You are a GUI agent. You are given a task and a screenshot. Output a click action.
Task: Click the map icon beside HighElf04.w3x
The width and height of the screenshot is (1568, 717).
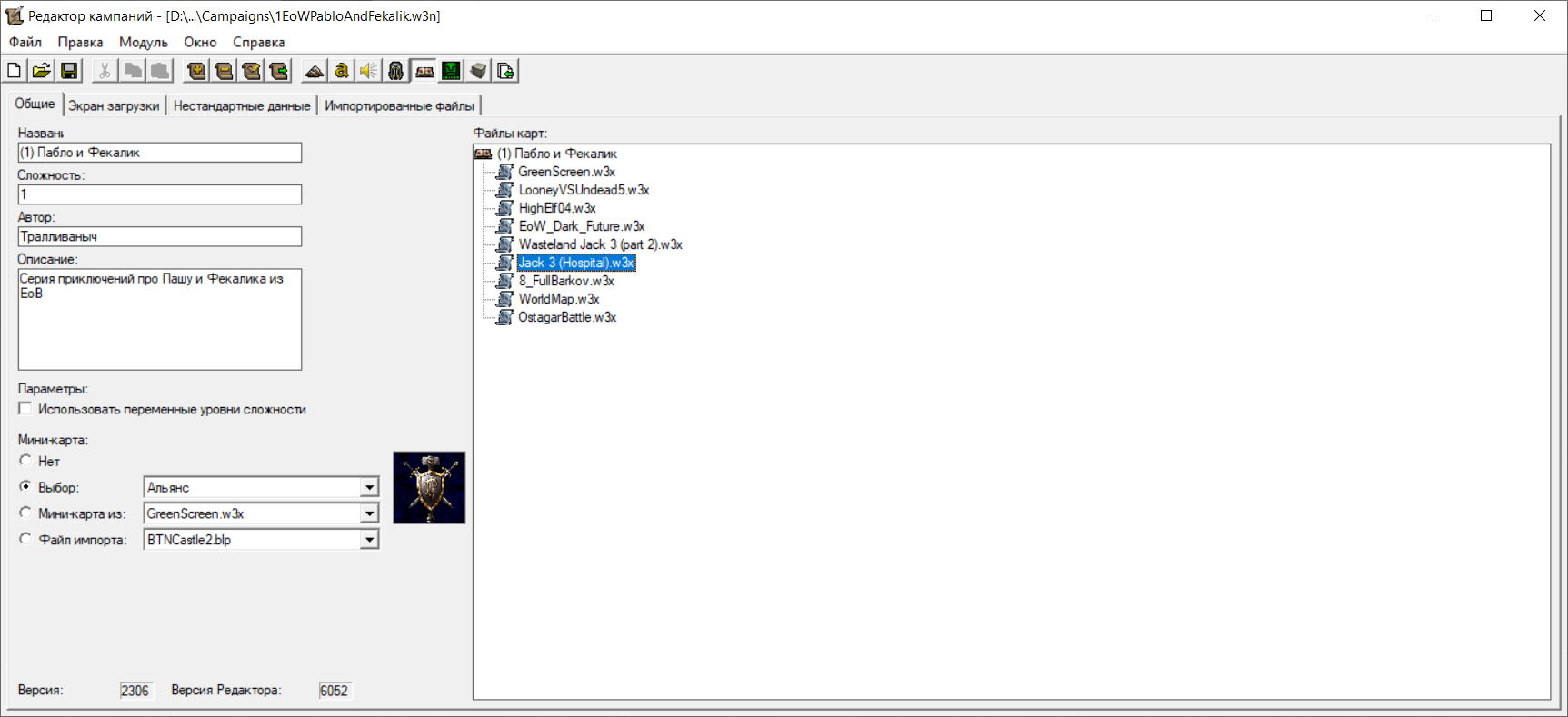click(504, 208)
